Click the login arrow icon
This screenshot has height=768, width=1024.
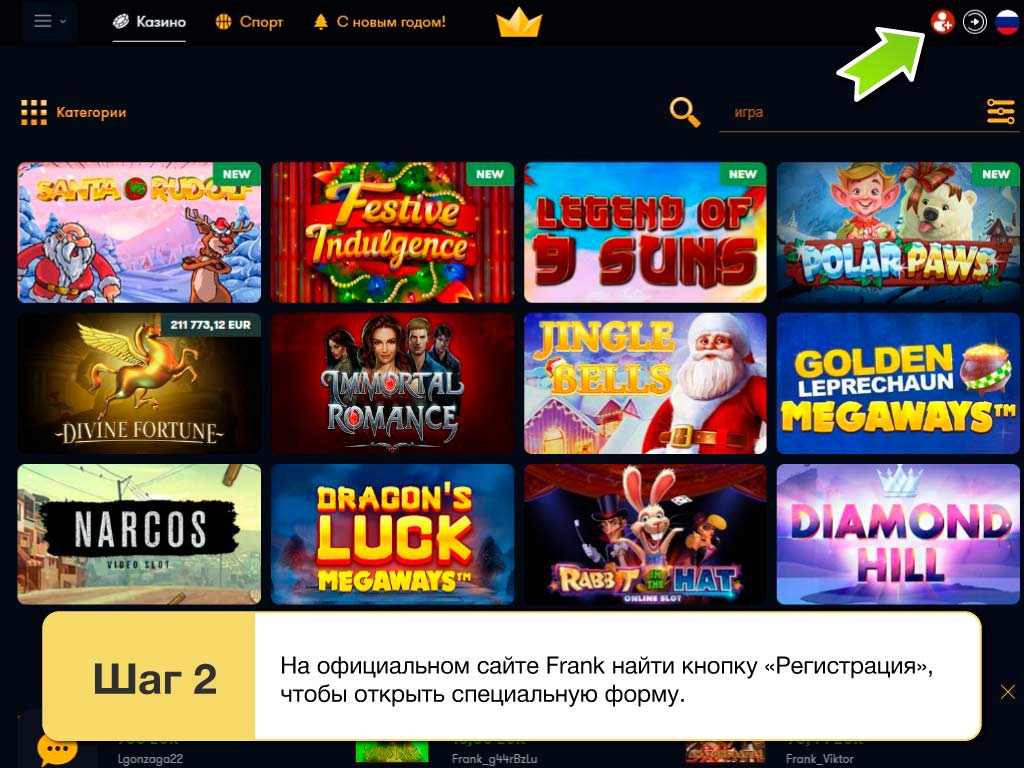click(974, 22)
